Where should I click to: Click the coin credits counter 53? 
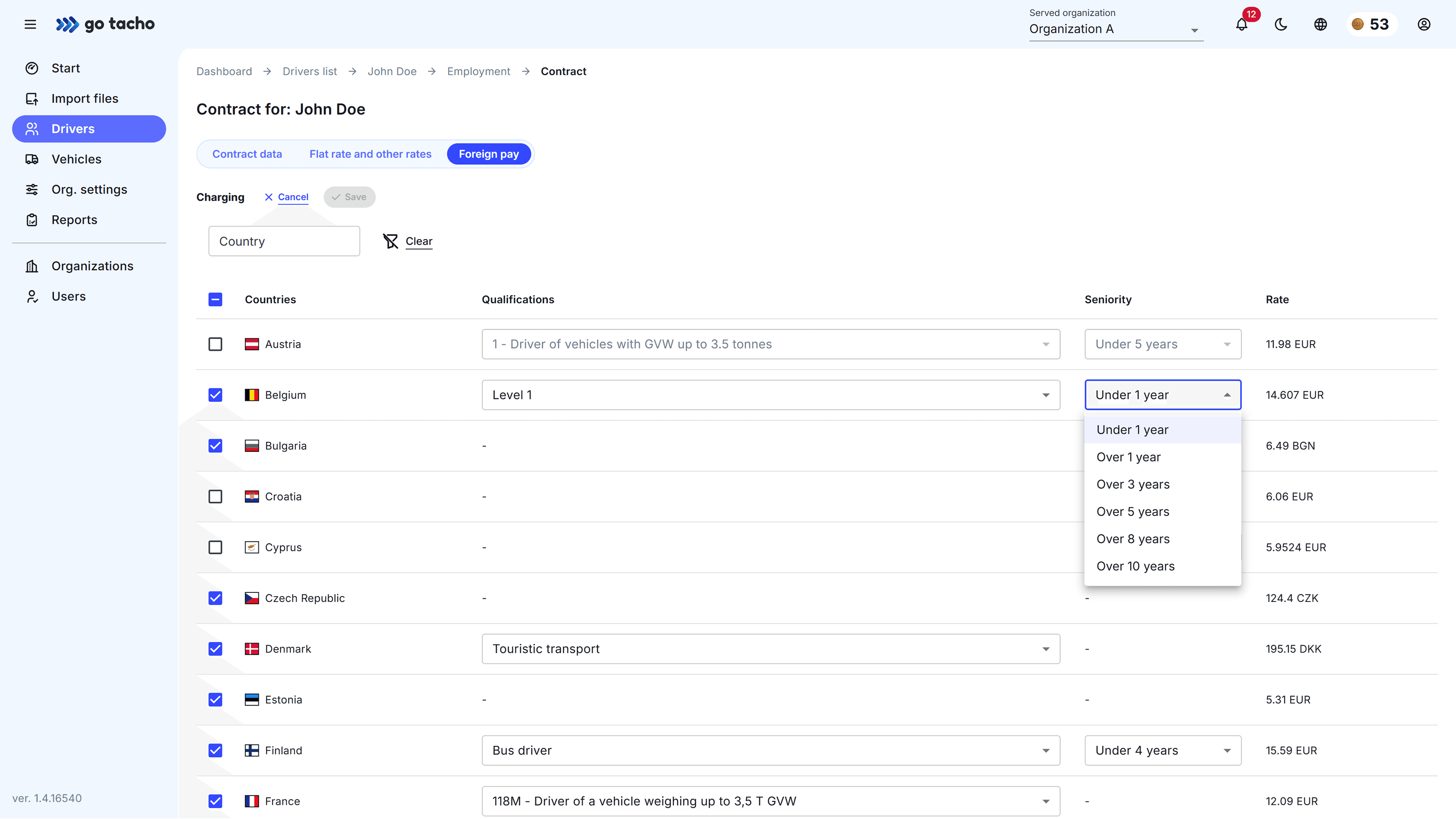[1371, 24]
